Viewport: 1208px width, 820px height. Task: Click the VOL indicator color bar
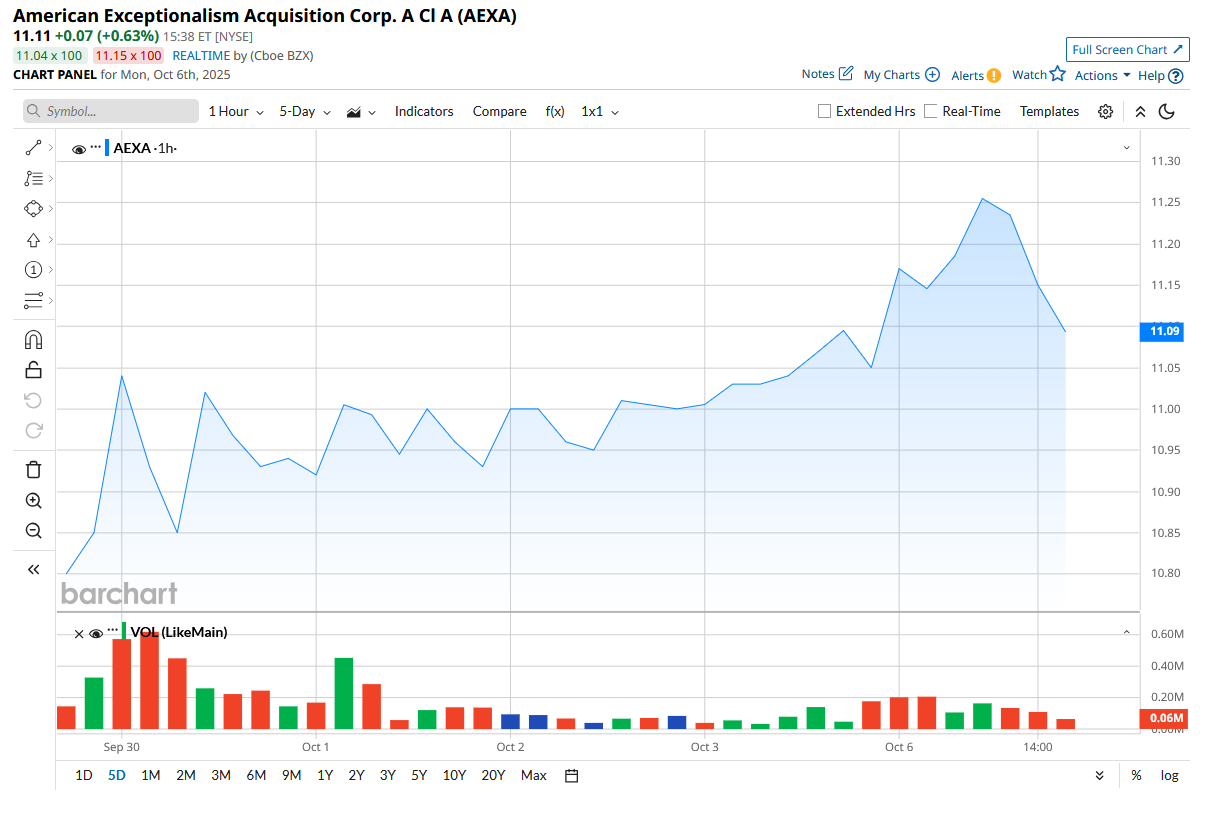coord(124,631)
